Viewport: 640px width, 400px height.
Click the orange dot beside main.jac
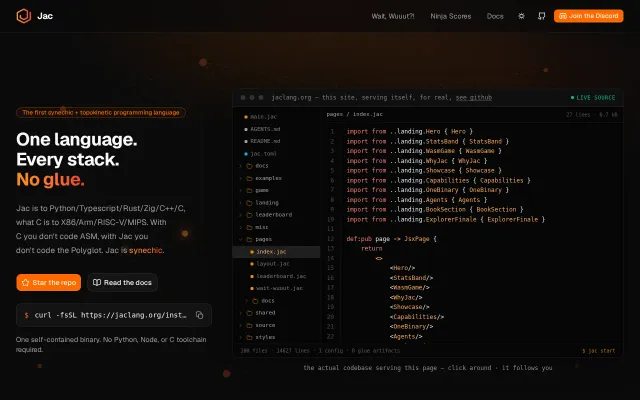coord(246,117)
